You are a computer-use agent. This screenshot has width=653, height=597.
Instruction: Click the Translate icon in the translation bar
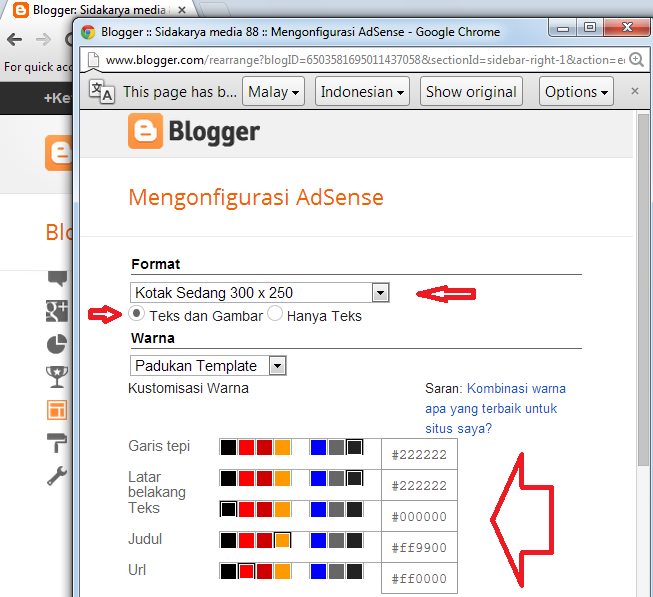pyautogui.click(x=102, y=91)
